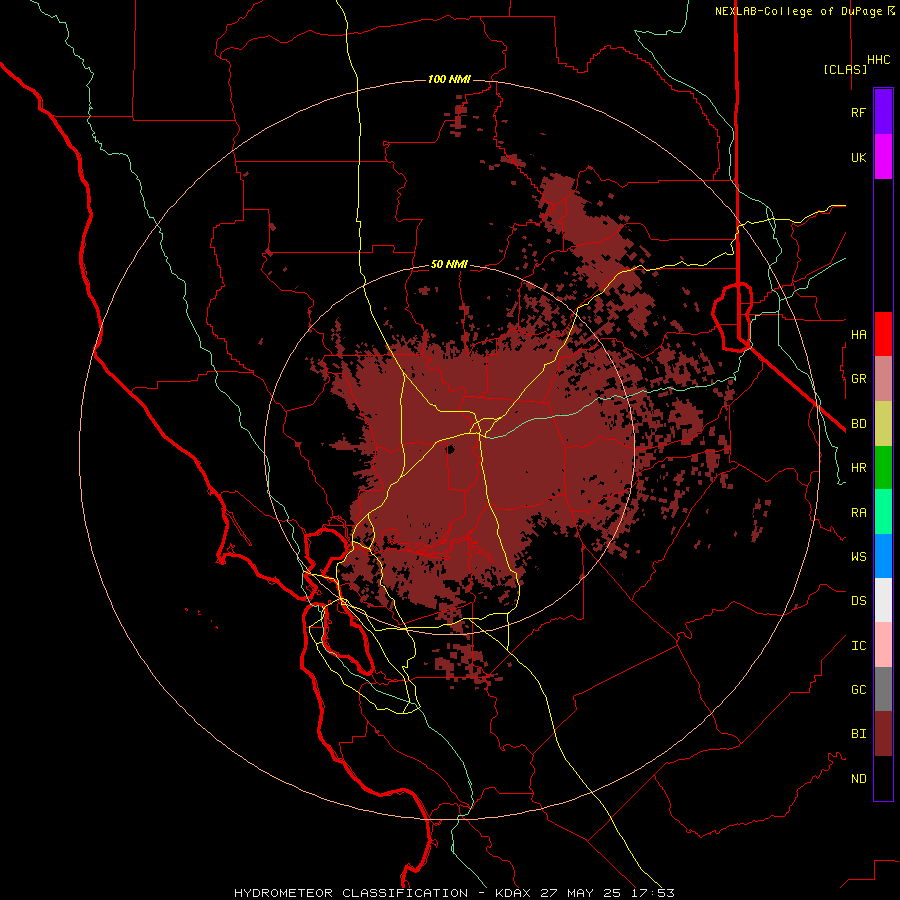Click the 'WS' legend label
The width and height of the screenshot is (900, 900).
pos(858,556)
